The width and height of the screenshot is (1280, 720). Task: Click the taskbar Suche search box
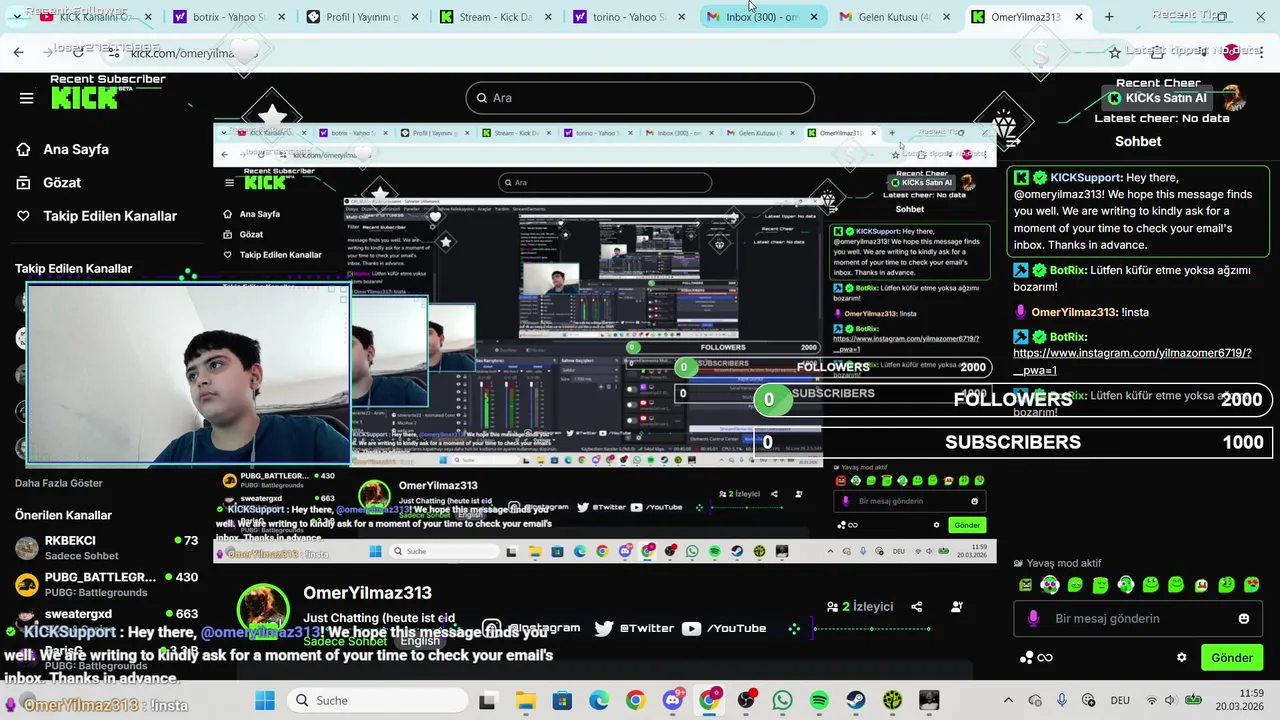[x=378, y=700]
